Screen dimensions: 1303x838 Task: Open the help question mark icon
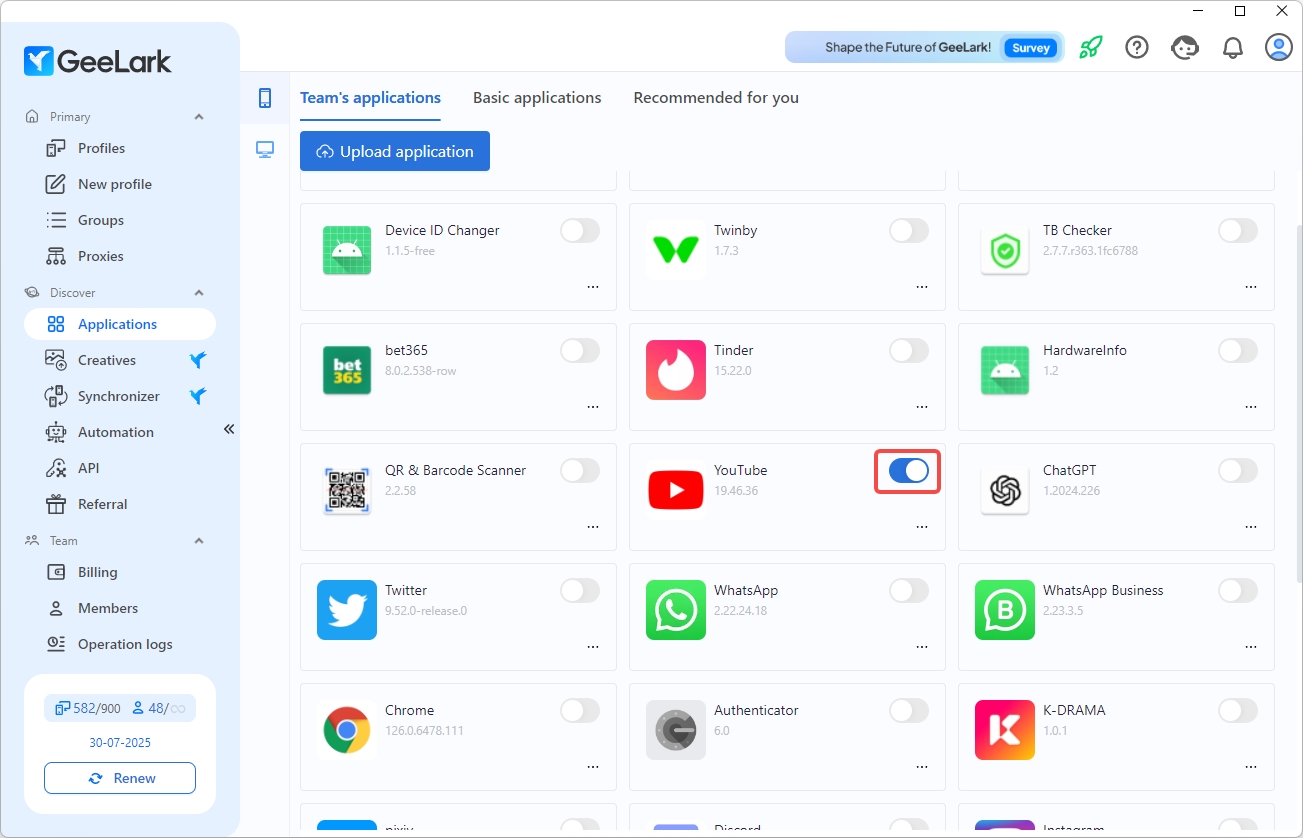(x=1137, y=47)
